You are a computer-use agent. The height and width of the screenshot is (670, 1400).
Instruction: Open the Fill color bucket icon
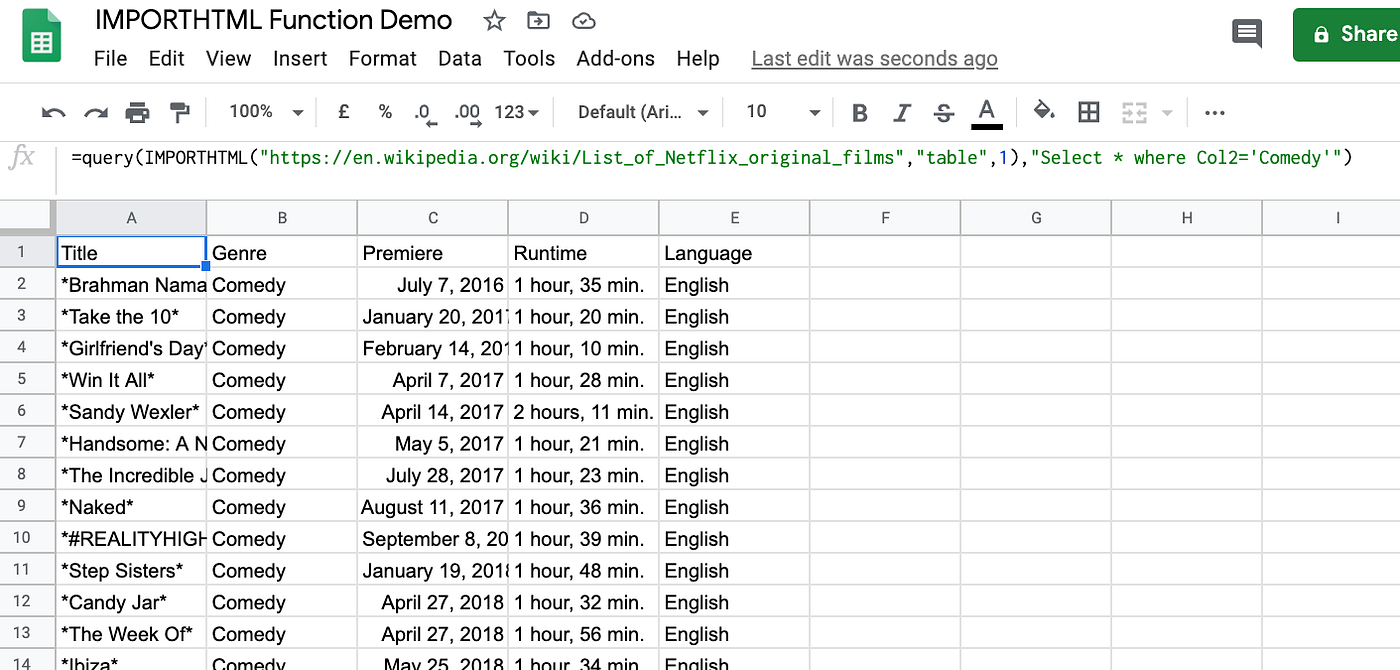coord(1044,111)
